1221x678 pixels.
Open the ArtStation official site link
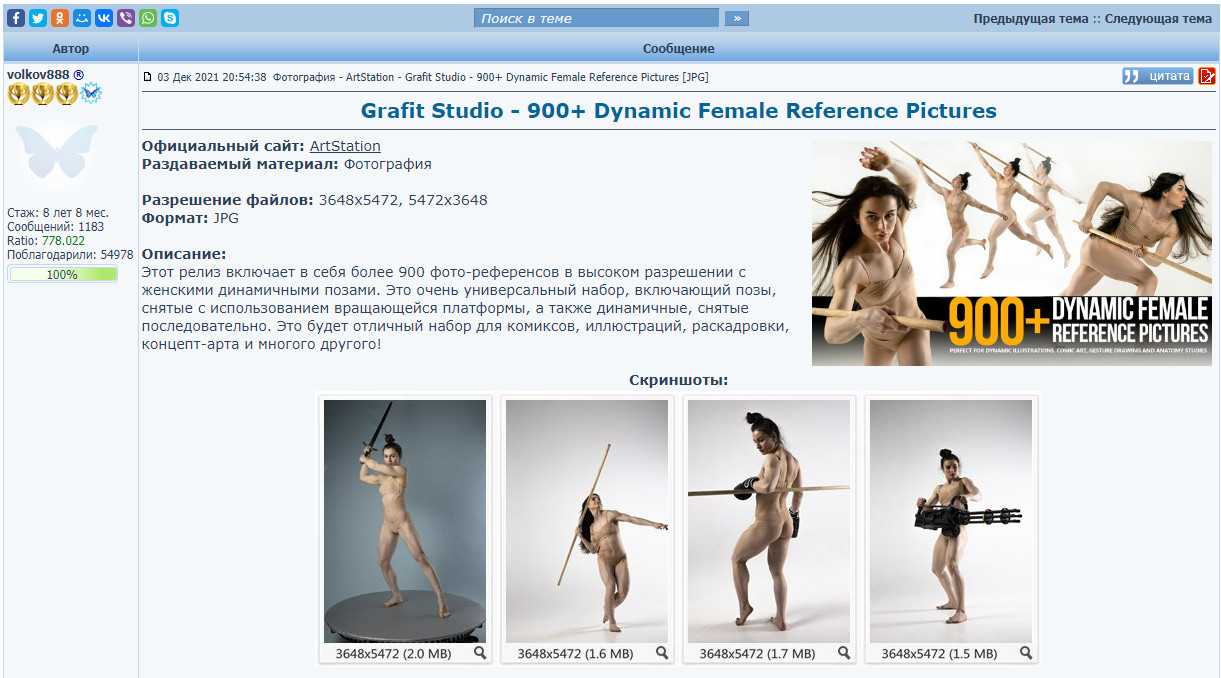345,146
